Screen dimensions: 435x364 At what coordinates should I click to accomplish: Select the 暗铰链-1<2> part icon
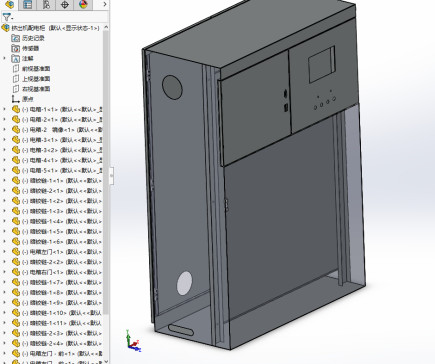click(16, 201)
